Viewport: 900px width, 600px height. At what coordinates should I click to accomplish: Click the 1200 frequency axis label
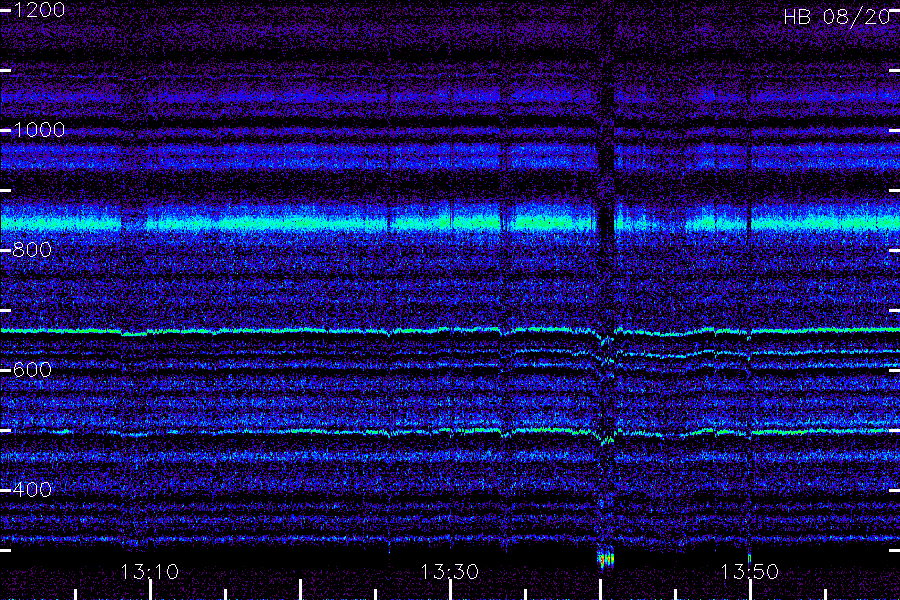(x=39, y=10)
